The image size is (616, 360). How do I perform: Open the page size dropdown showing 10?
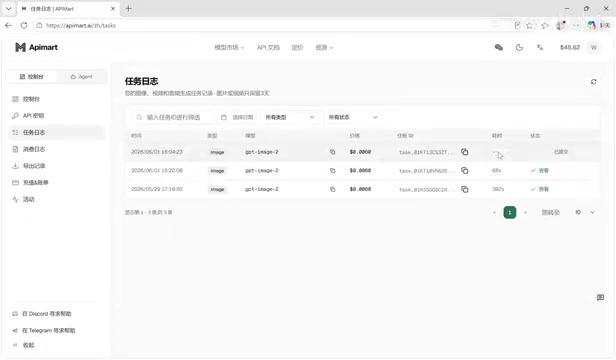coord(585,212)
